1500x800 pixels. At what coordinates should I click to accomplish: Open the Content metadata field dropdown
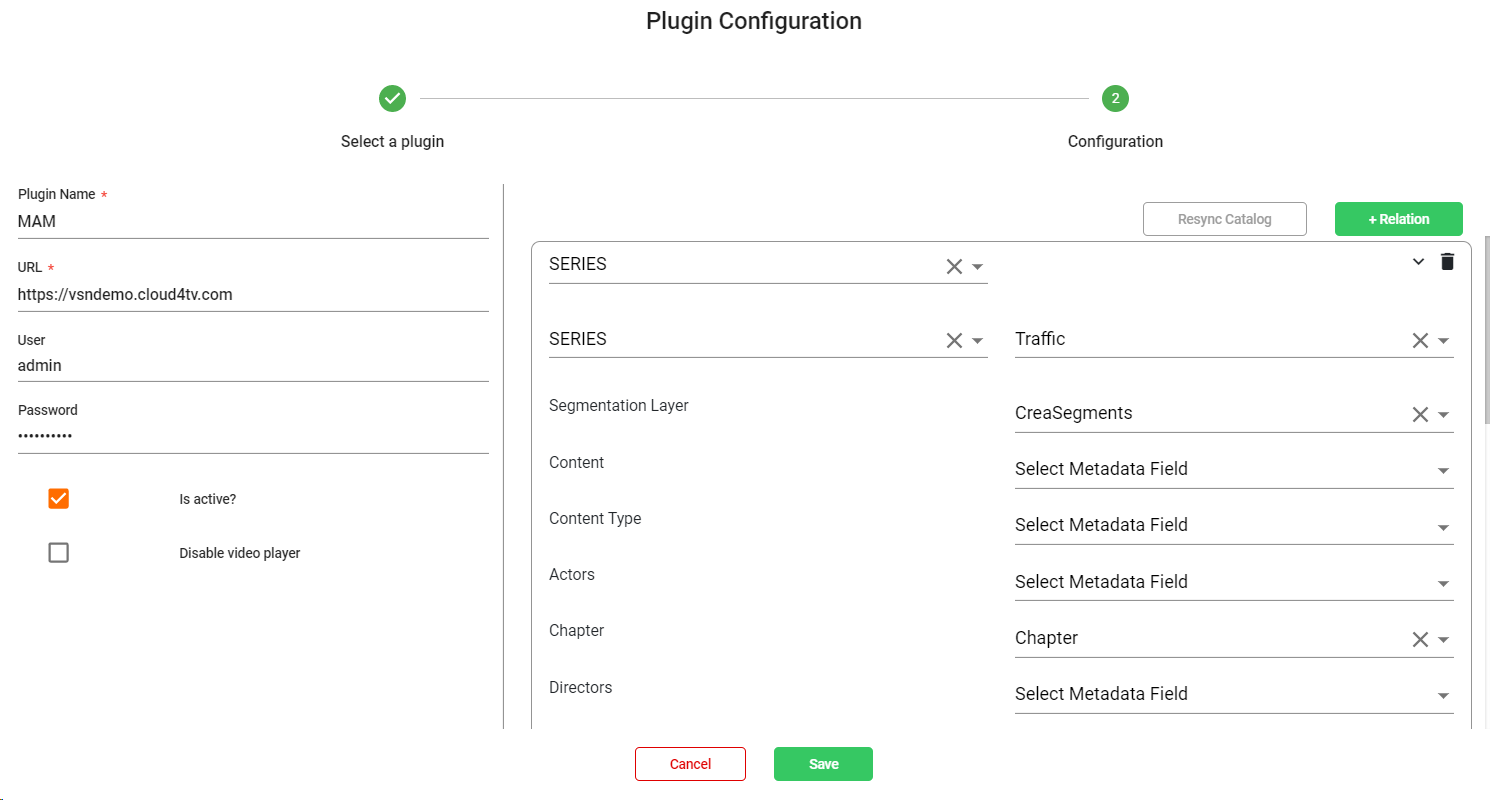click(x=1233, y=470)
